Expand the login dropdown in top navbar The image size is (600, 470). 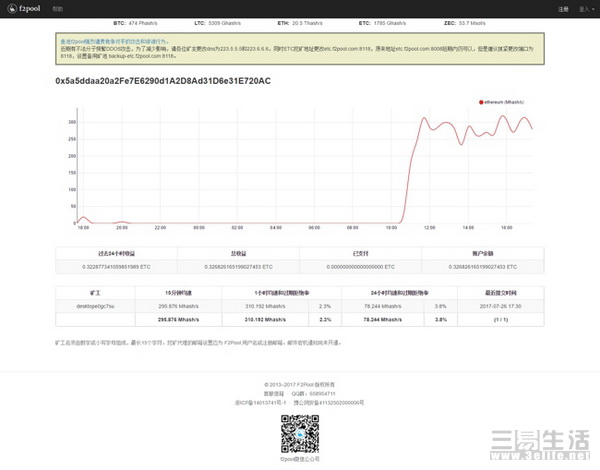[x=586, y=9]
